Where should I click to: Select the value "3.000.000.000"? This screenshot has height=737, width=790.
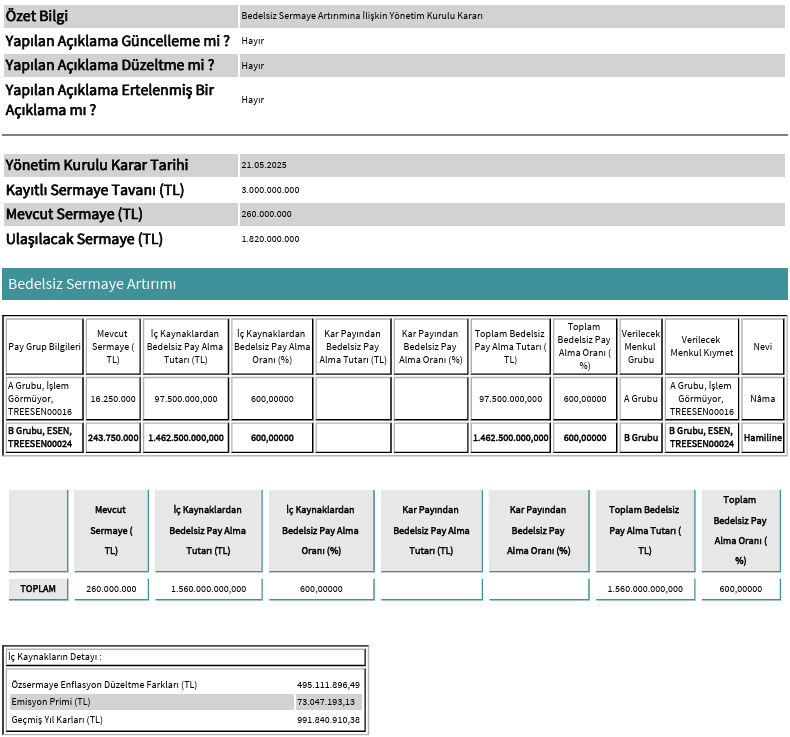[270, 190]
